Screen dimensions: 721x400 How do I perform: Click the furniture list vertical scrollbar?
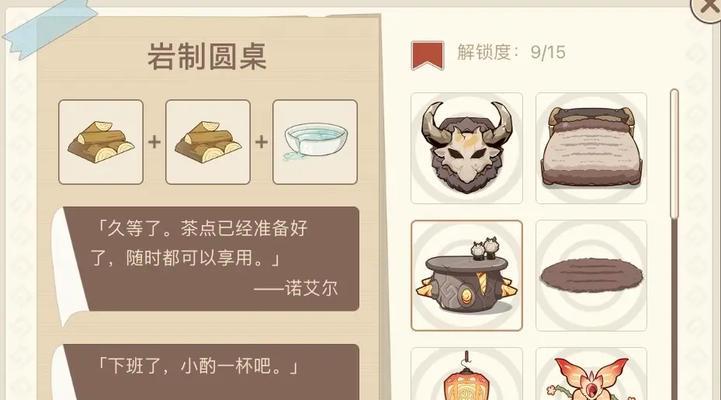click(674, 244)
